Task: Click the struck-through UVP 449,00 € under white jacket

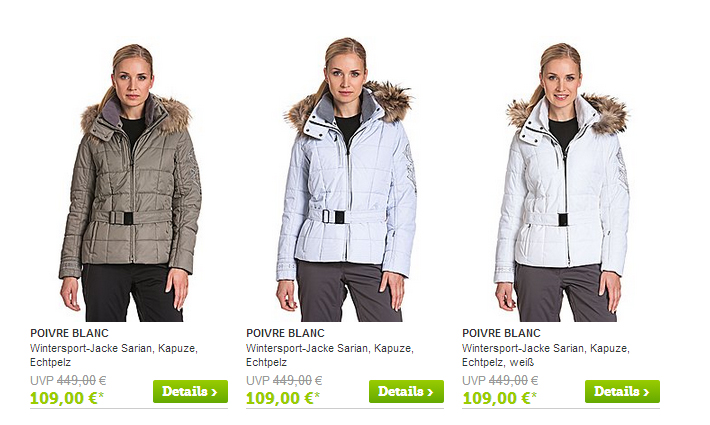Action: pos(500,381)
